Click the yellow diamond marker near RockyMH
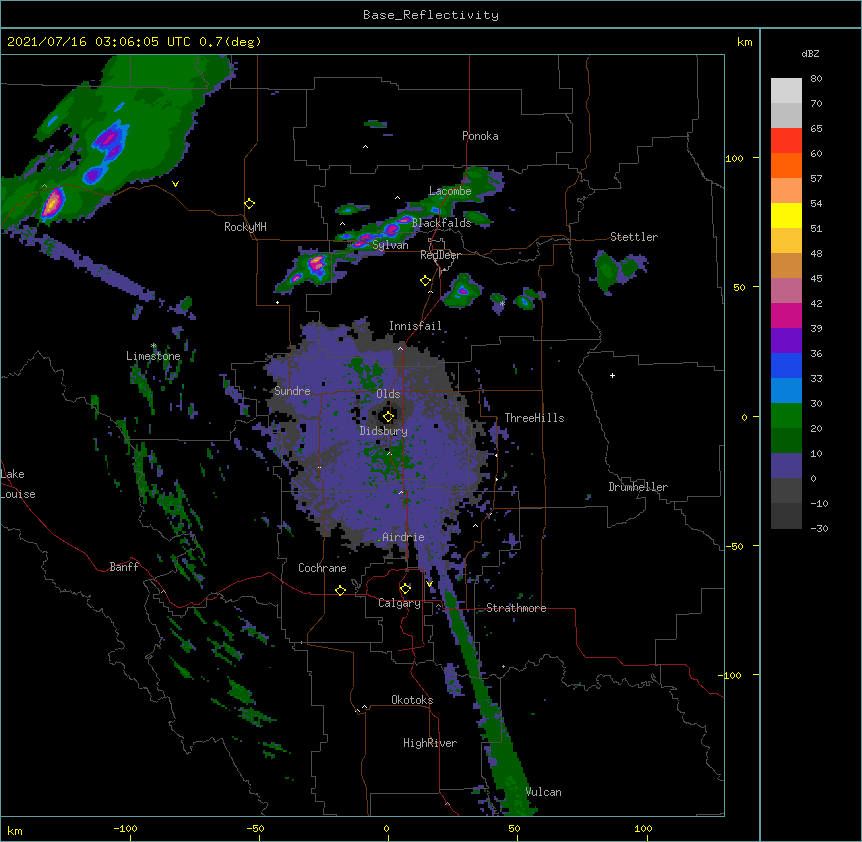The height and width of the screenshot is (842, 862). click(250, 204)
